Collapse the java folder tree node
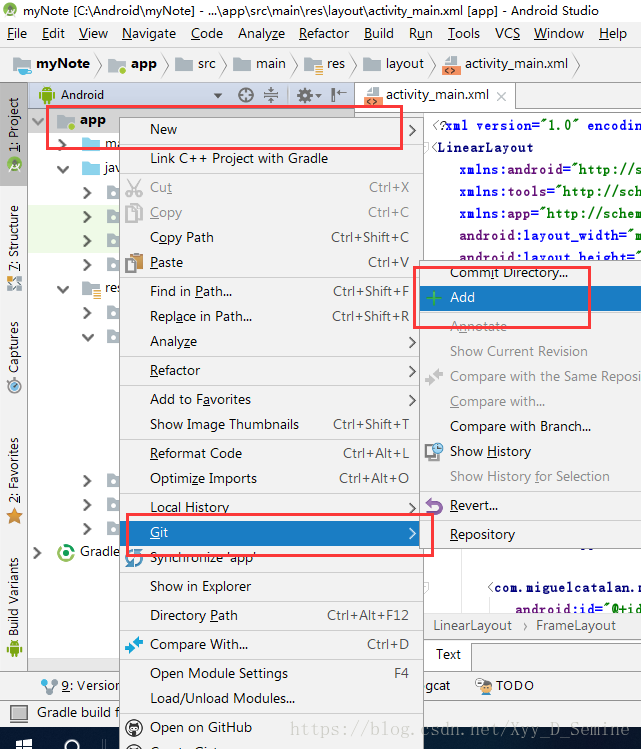This screenshot has height=749, width=641. point(63,169)
